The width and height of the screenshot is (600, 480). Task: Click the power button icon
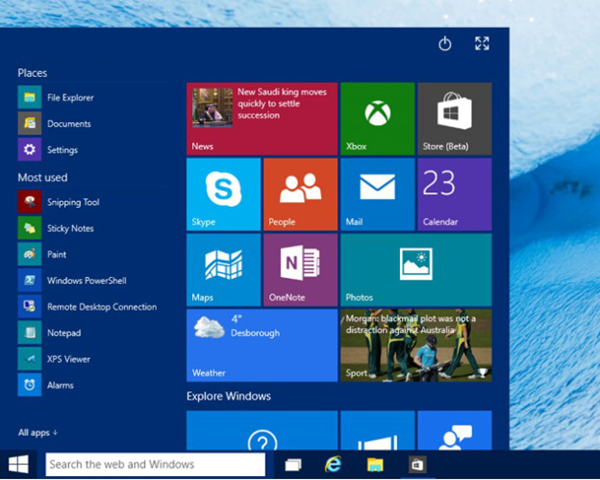446,44
